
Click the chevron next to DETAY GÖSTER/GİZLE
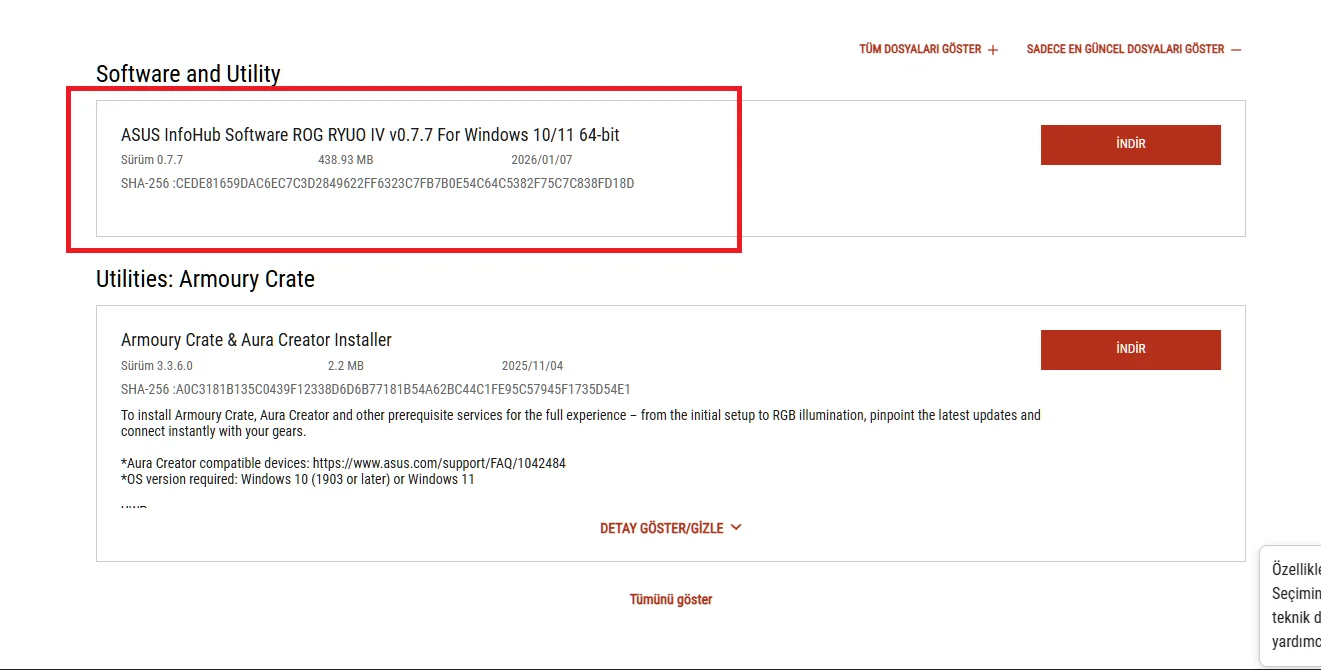click(736, 527)
